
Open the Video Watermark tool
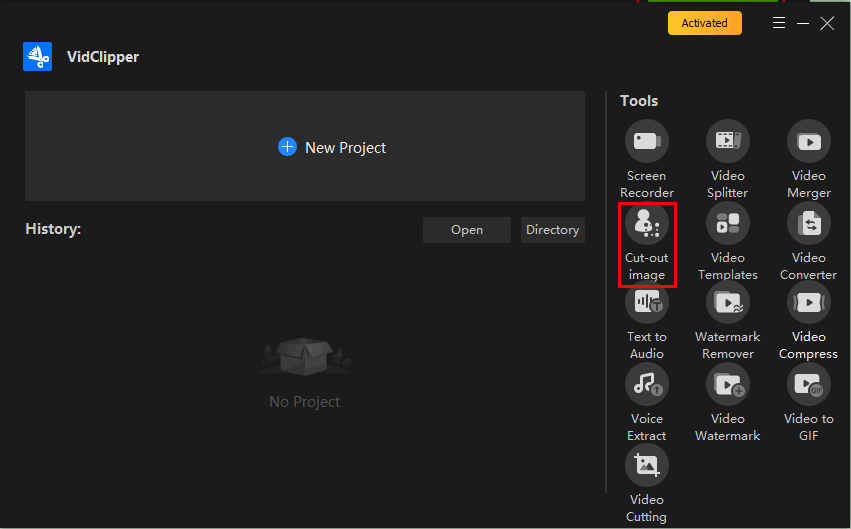[x=727, y=385]
